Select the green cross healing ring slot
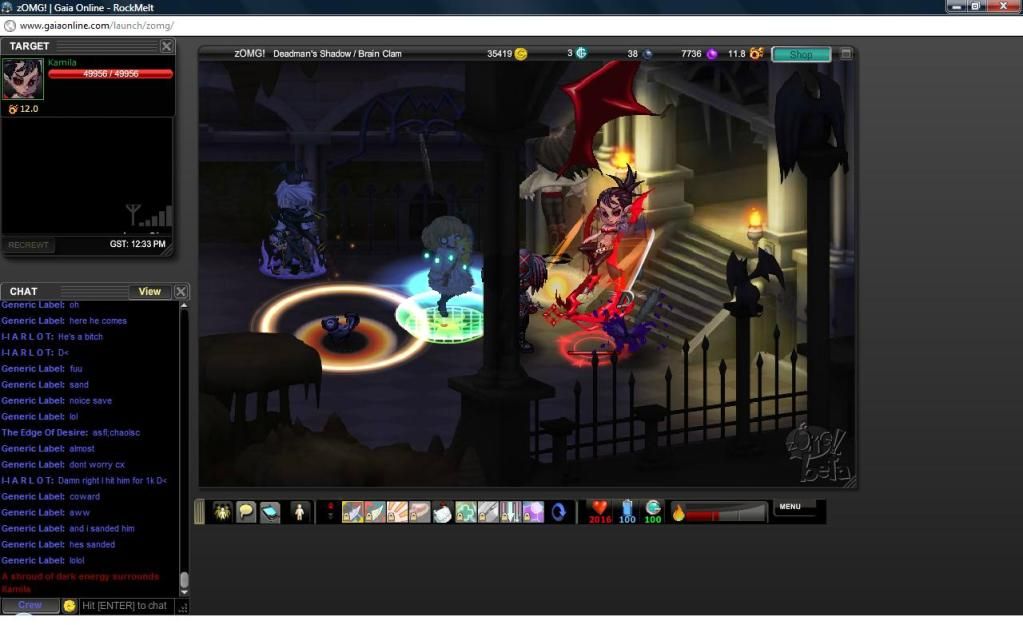1023x625 pixels. [x=465, y=512]
